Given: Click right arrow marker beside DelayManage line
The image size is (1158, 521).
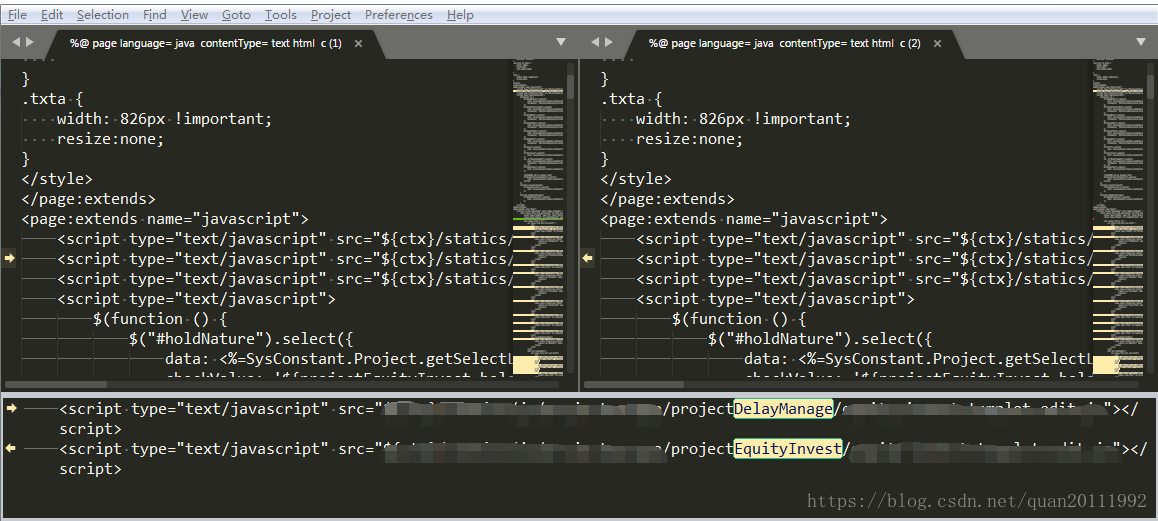Looking at the screenshot, I should point(11,408).
